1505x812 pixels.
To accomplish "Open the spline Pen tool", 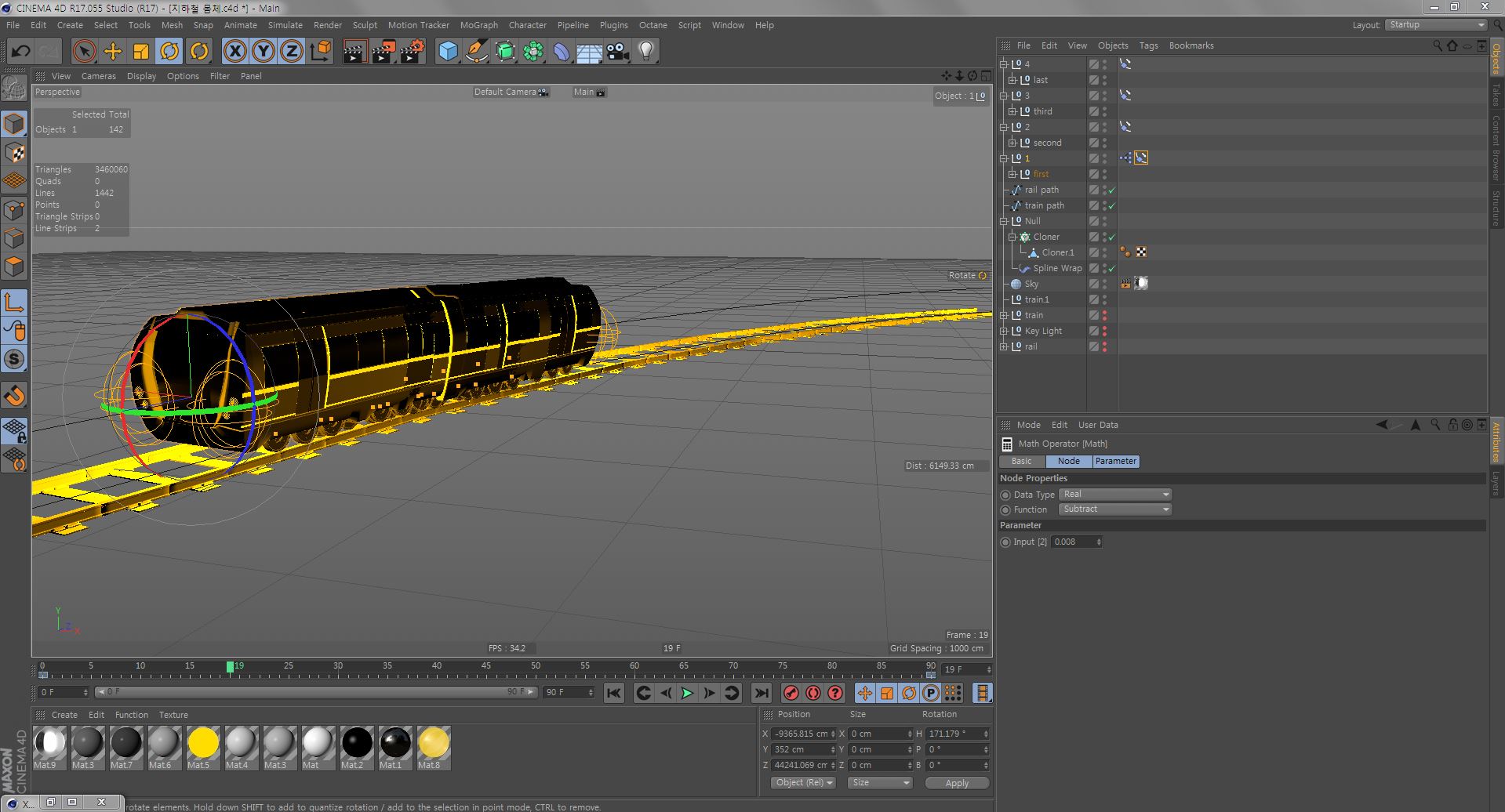I will pyautogui.click(x=476, y=52).
